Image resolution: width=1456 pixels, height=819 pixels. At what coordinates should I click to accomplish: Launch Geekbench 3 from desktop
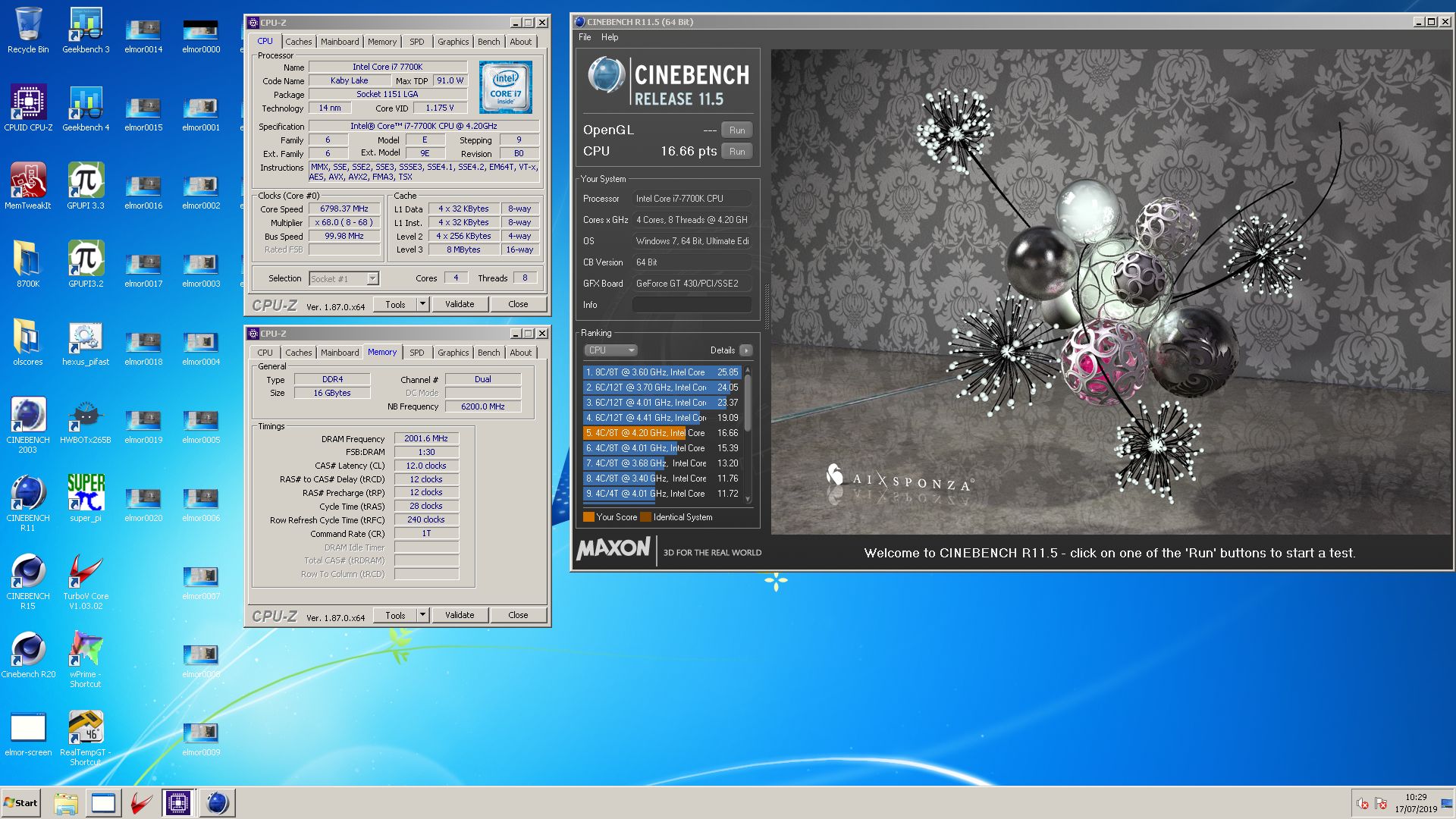(86, 30)
